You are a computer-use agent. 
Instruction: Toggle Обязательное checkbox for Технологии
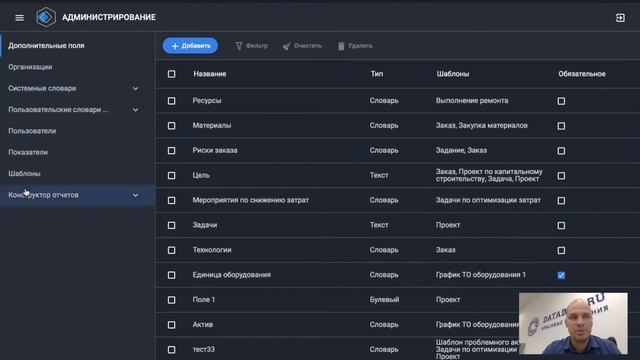click(x=561, y=250)
